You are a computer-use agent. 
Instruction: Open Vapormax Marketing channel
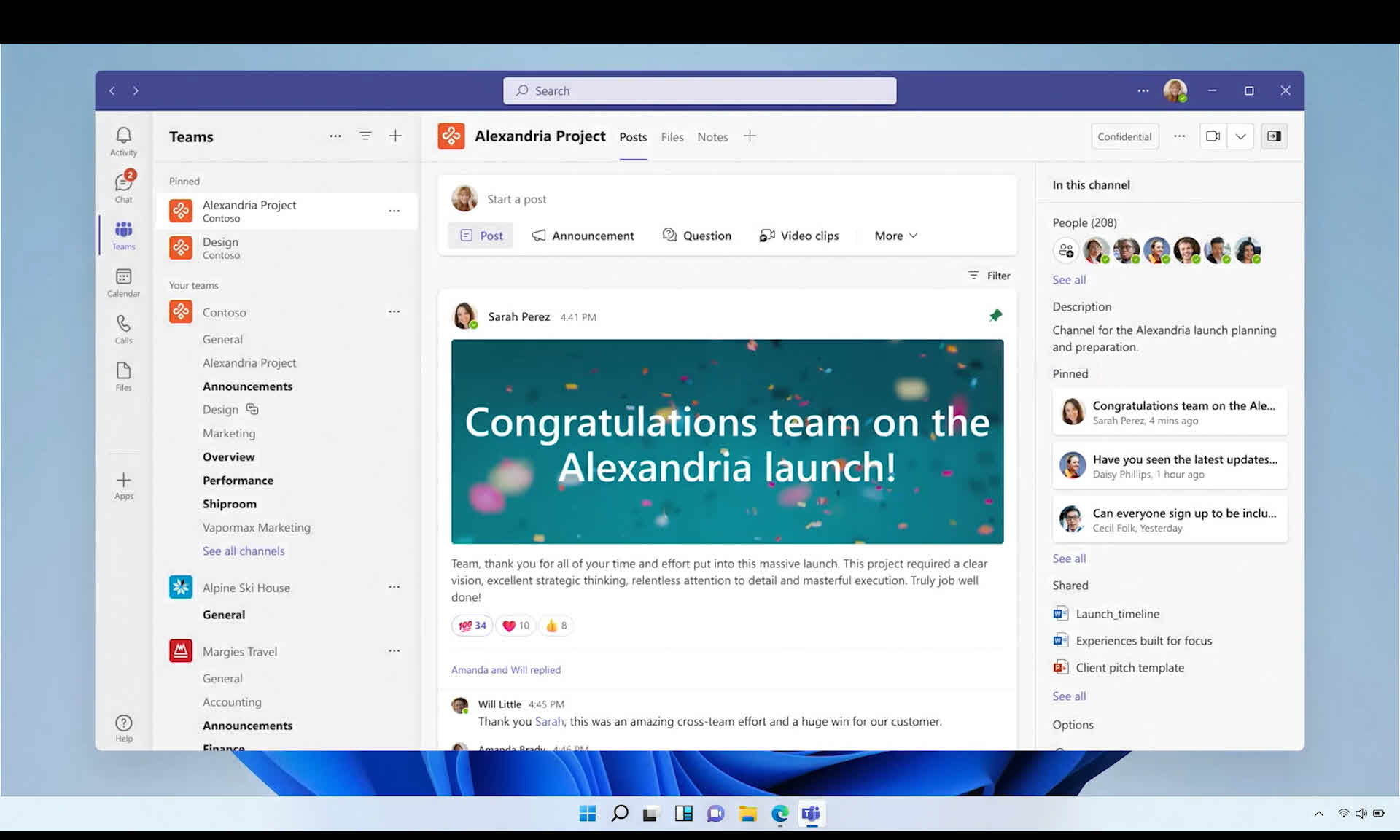pyautogui.click(x=257, y=527)
